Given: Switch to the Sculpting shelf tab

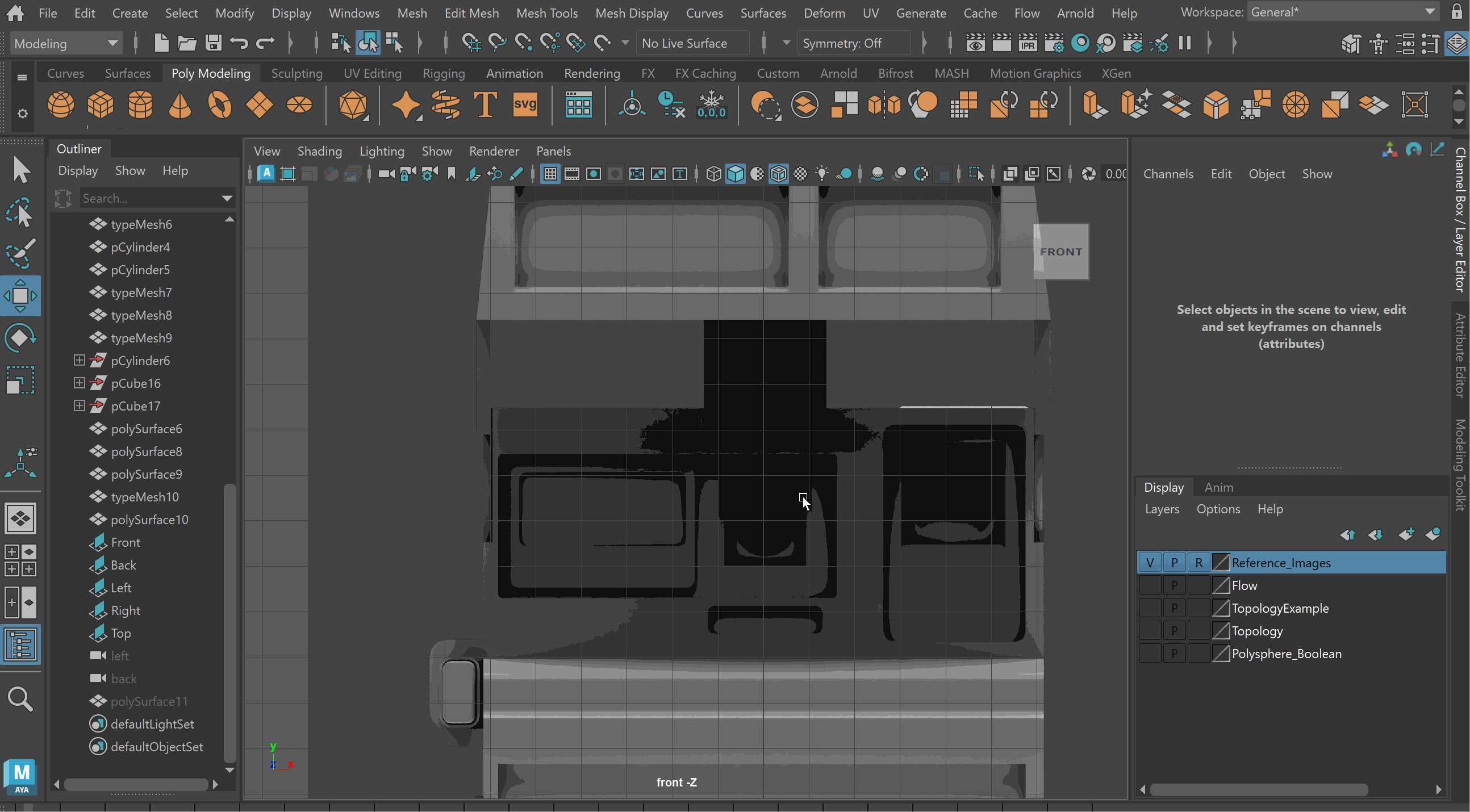Looking at the screenshot, I should (x=296, y=73).
